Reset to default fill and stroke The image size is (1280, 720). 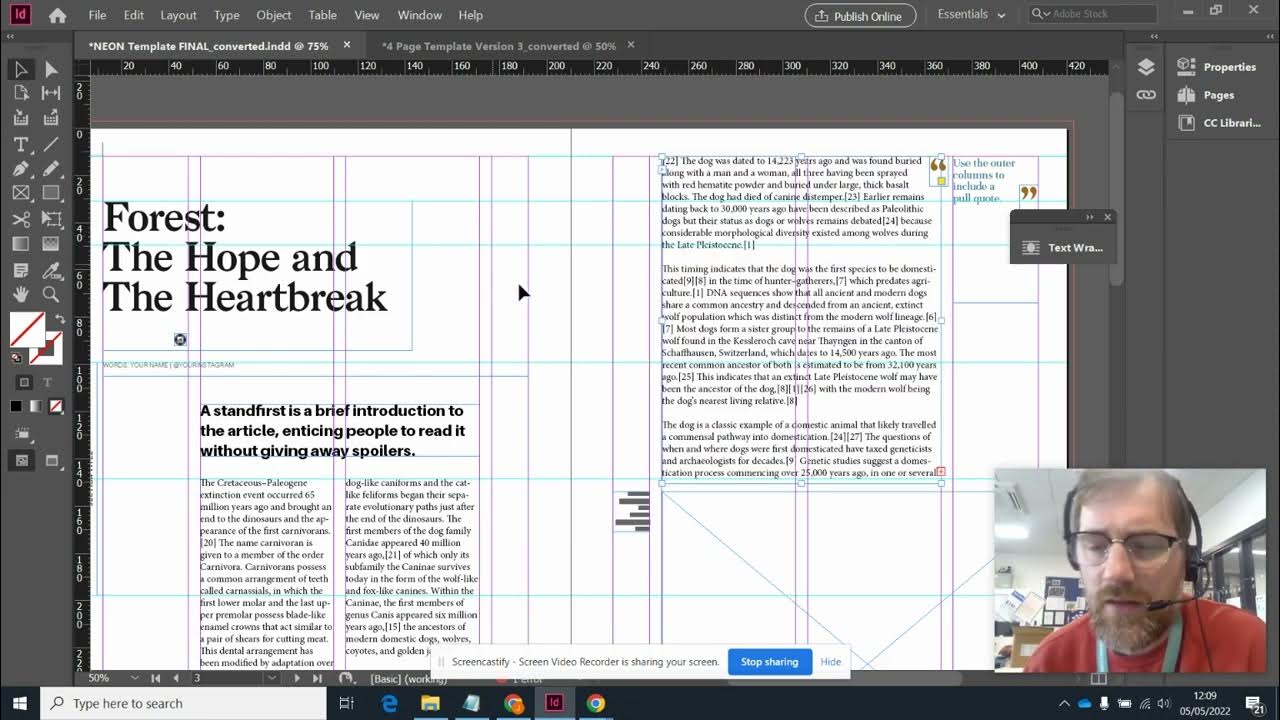(16, 357)
